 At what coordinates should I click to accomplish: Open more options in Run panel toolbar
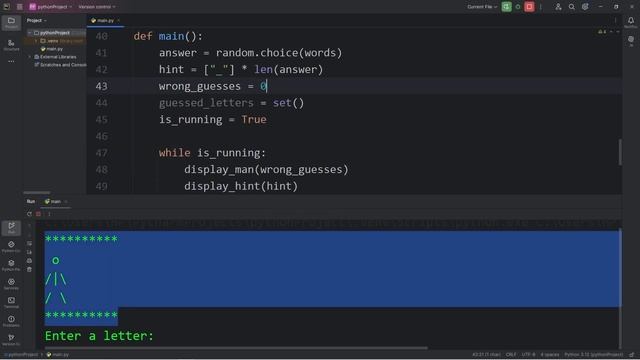click(x=49, y=214)
